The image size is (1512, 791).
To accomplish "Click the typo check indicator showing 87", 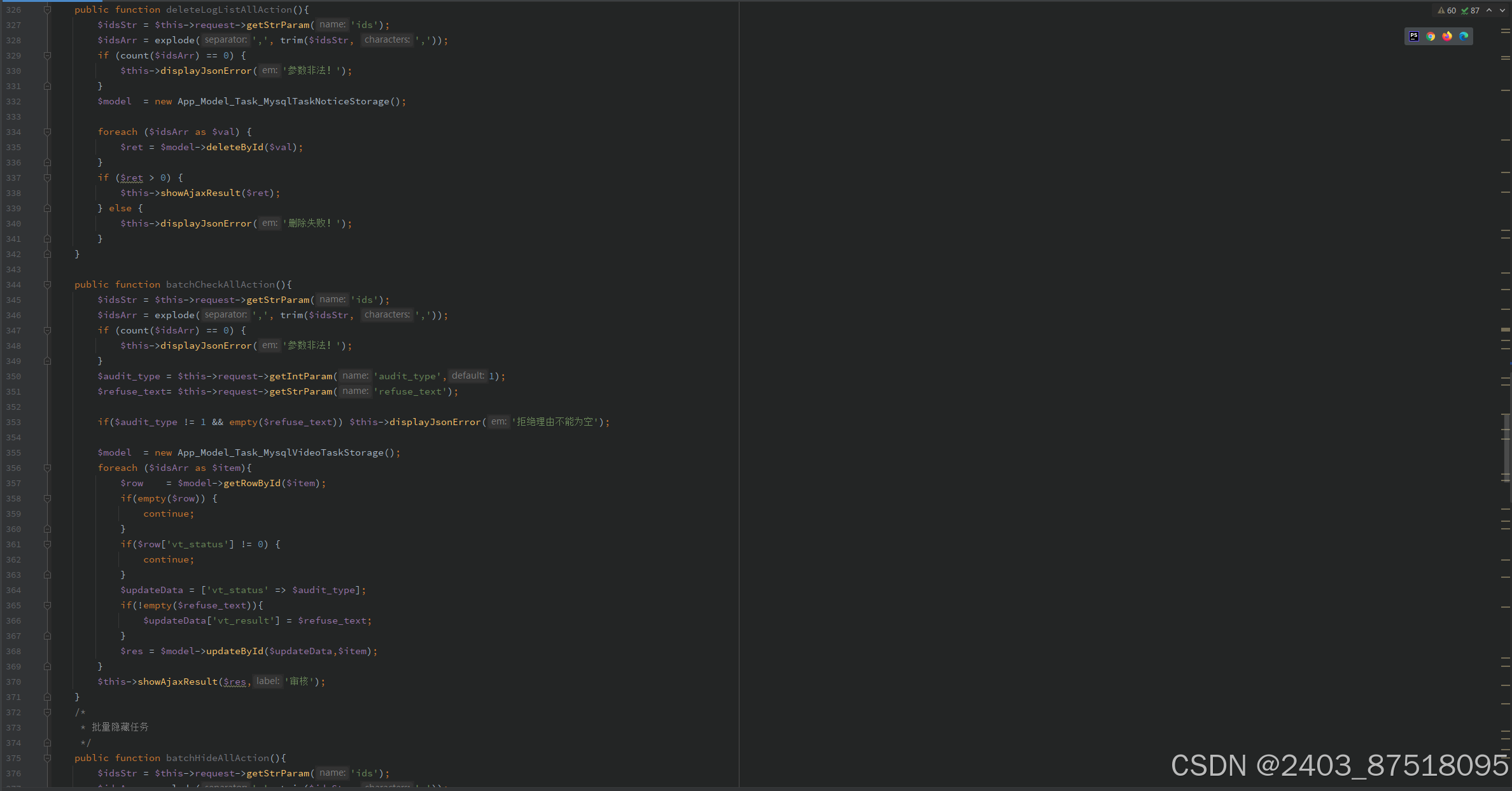I will click(x=1471, y=10).
